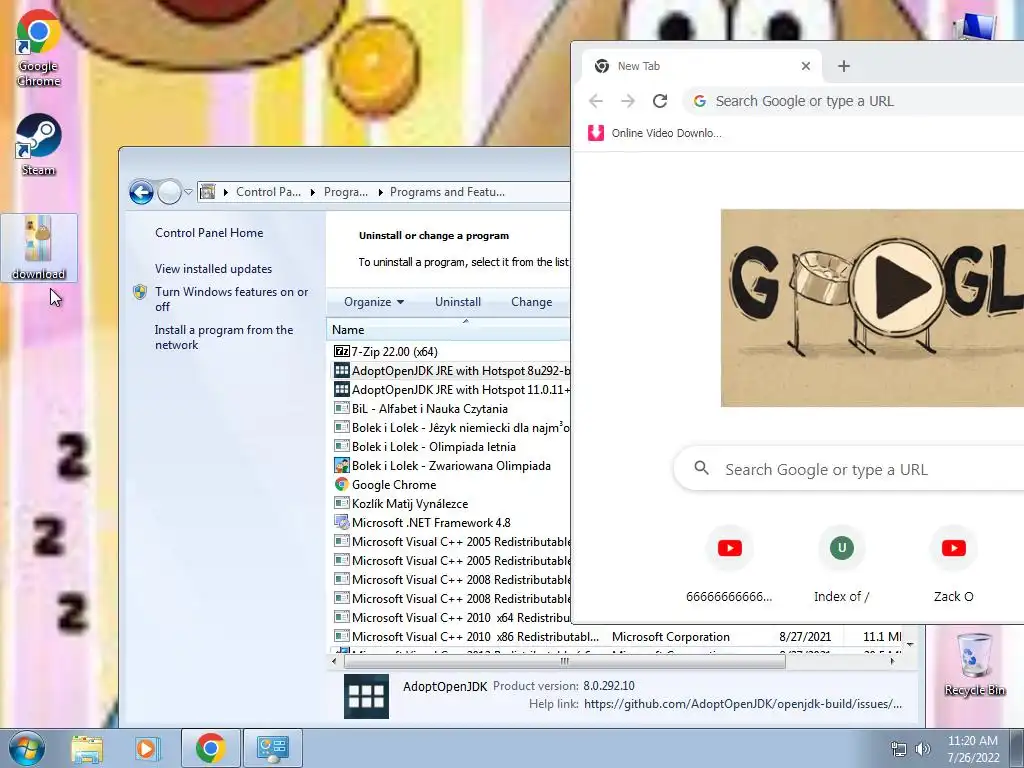Click the network status tray icon

pos(899,749)
